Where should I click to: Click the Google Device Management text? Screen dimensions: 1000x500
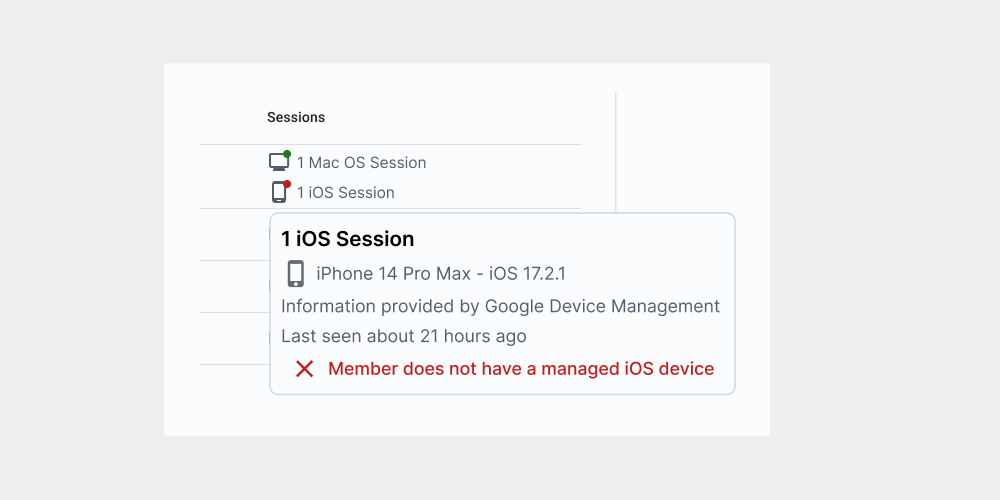602,306
